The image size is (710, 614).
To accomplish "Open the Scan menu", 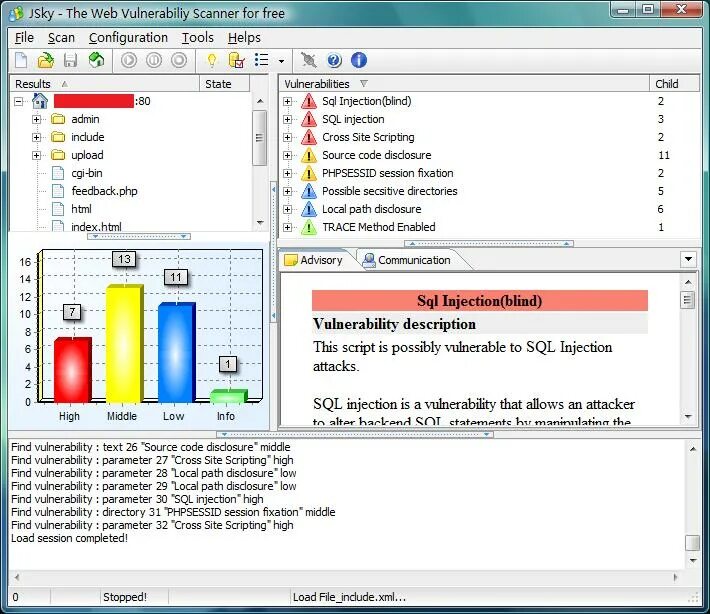I will pos(61,38).
